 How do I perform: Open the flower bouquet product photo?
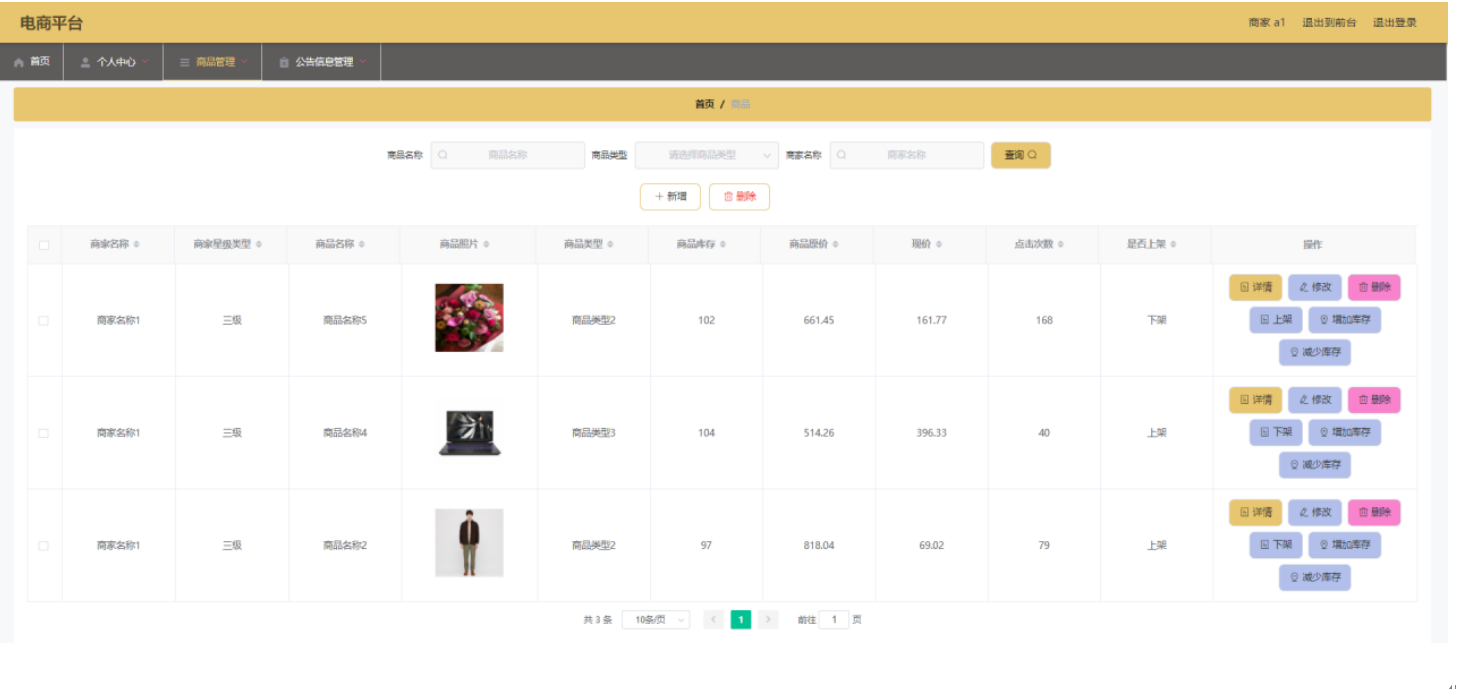pos(469,318)
